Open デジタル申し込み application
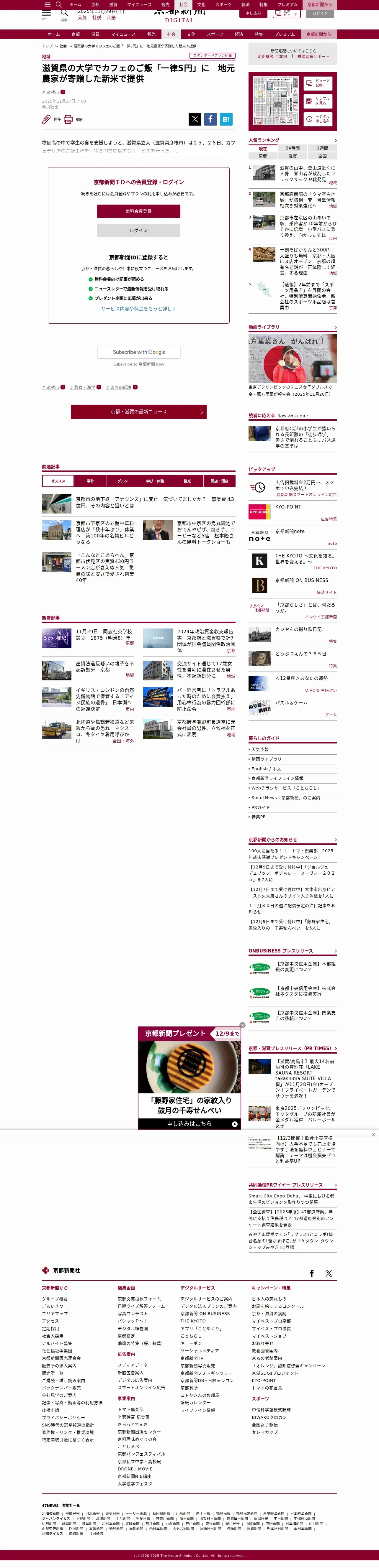 [x=318, y=119]
